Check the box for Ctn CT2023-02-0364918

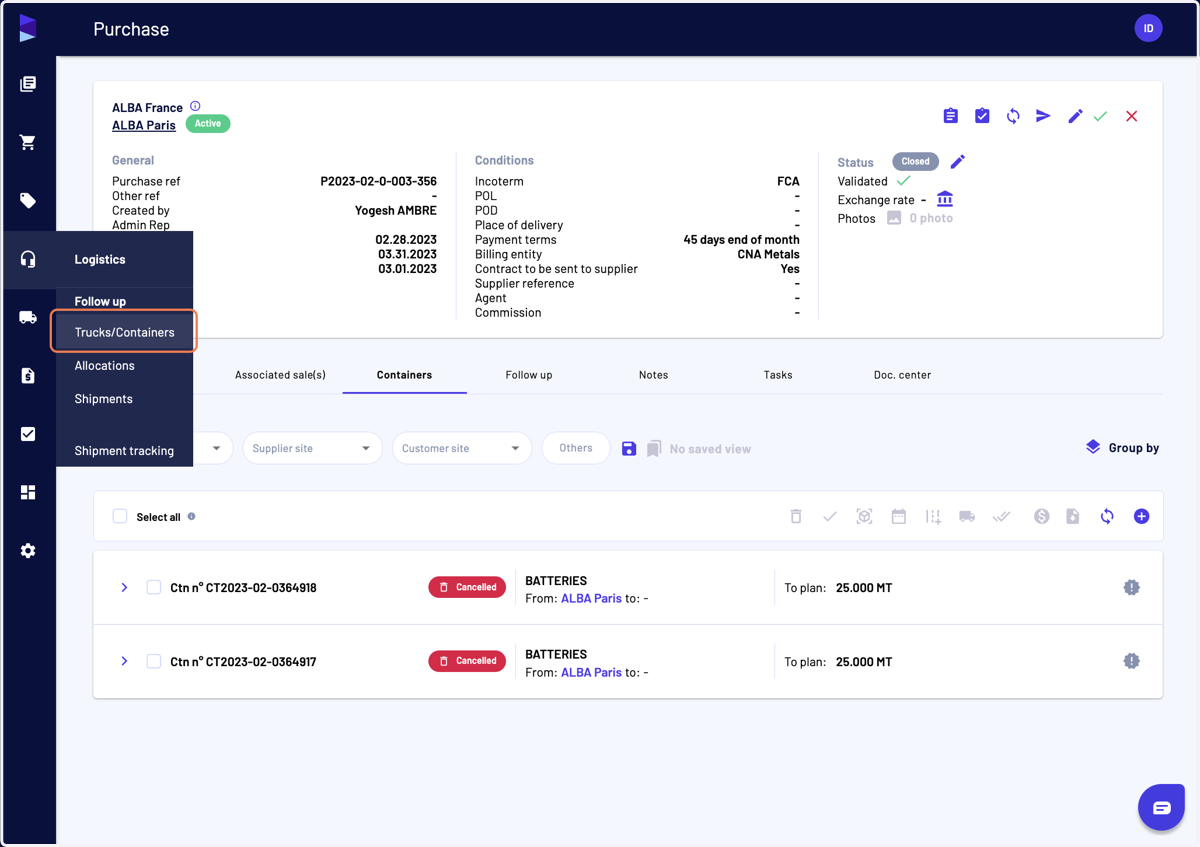click(154, 587)
